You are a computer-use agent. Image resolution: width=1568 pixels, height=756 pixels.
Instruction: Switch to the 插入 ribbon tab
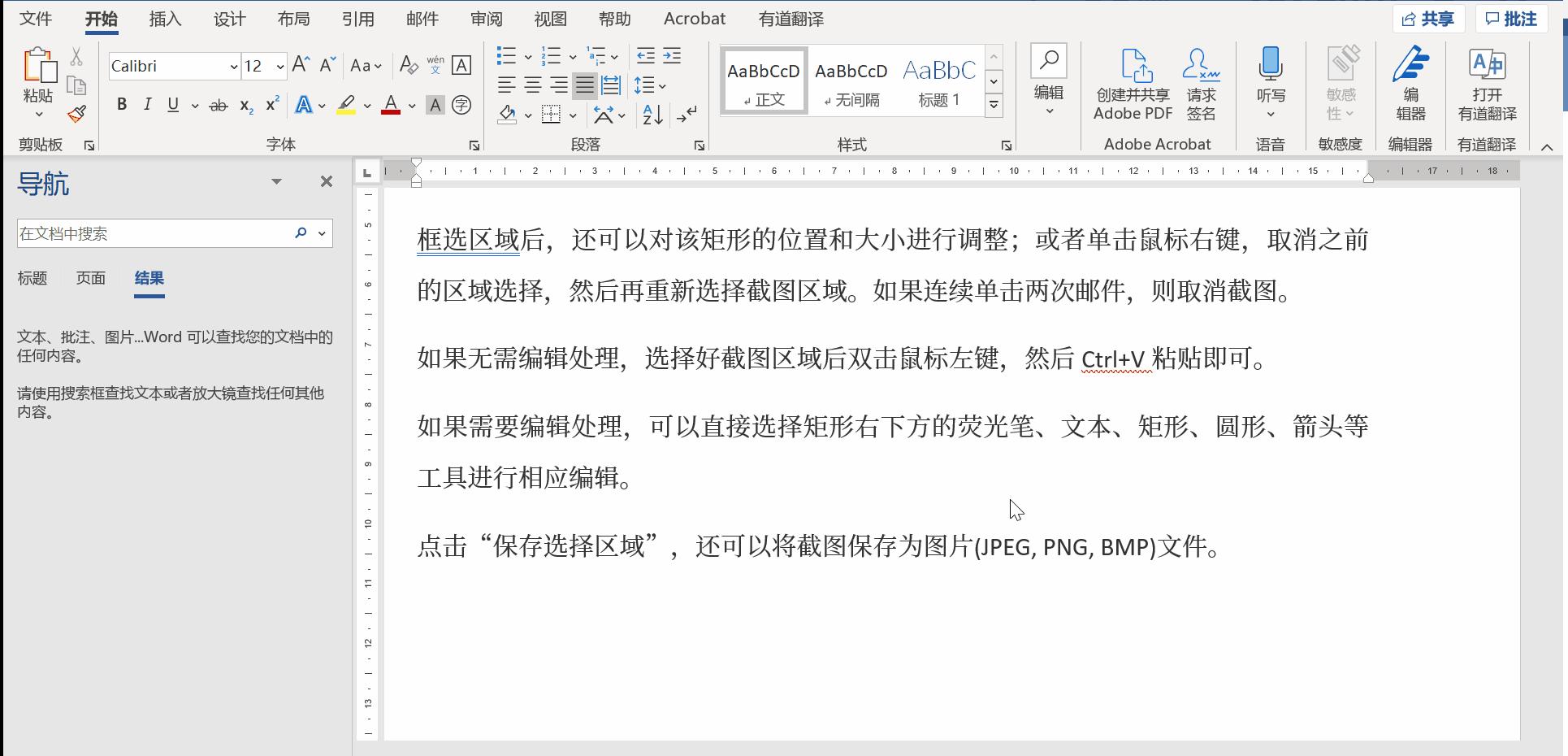coord(164,18)
